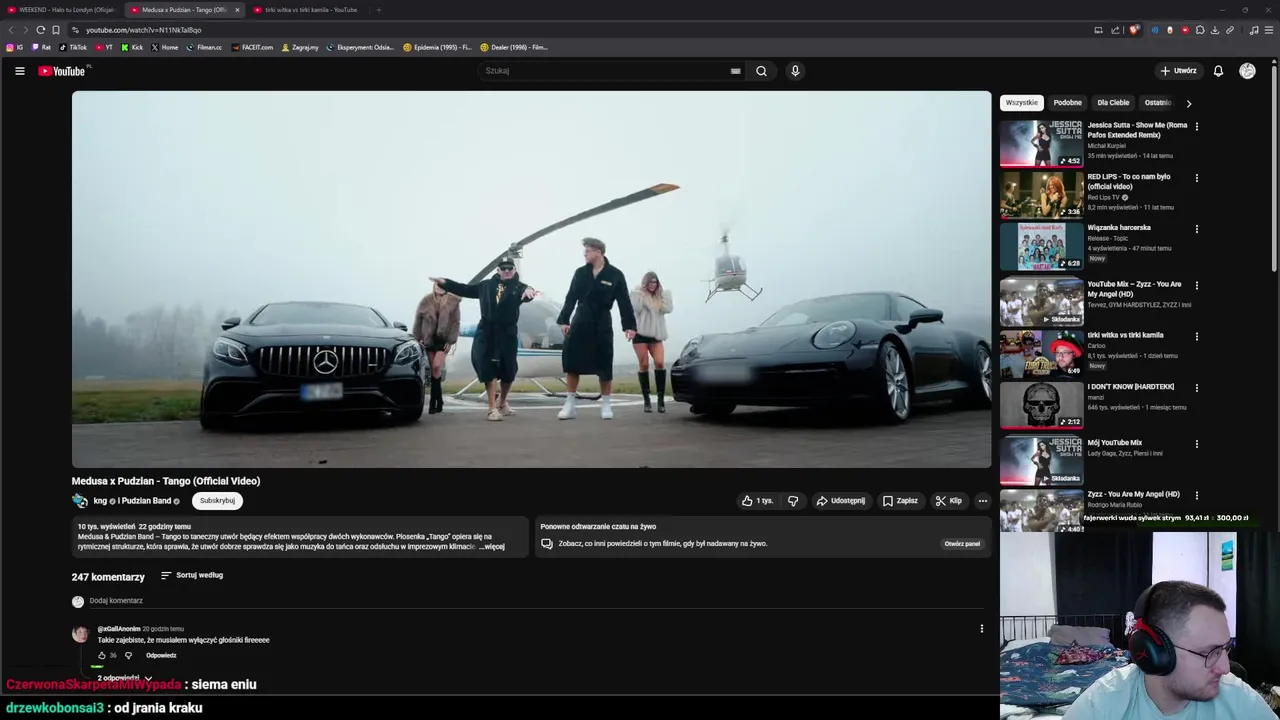Select the Wszystkie filter chip
The width and height of the screenshot is (1280, 720).
point(1021,103)
